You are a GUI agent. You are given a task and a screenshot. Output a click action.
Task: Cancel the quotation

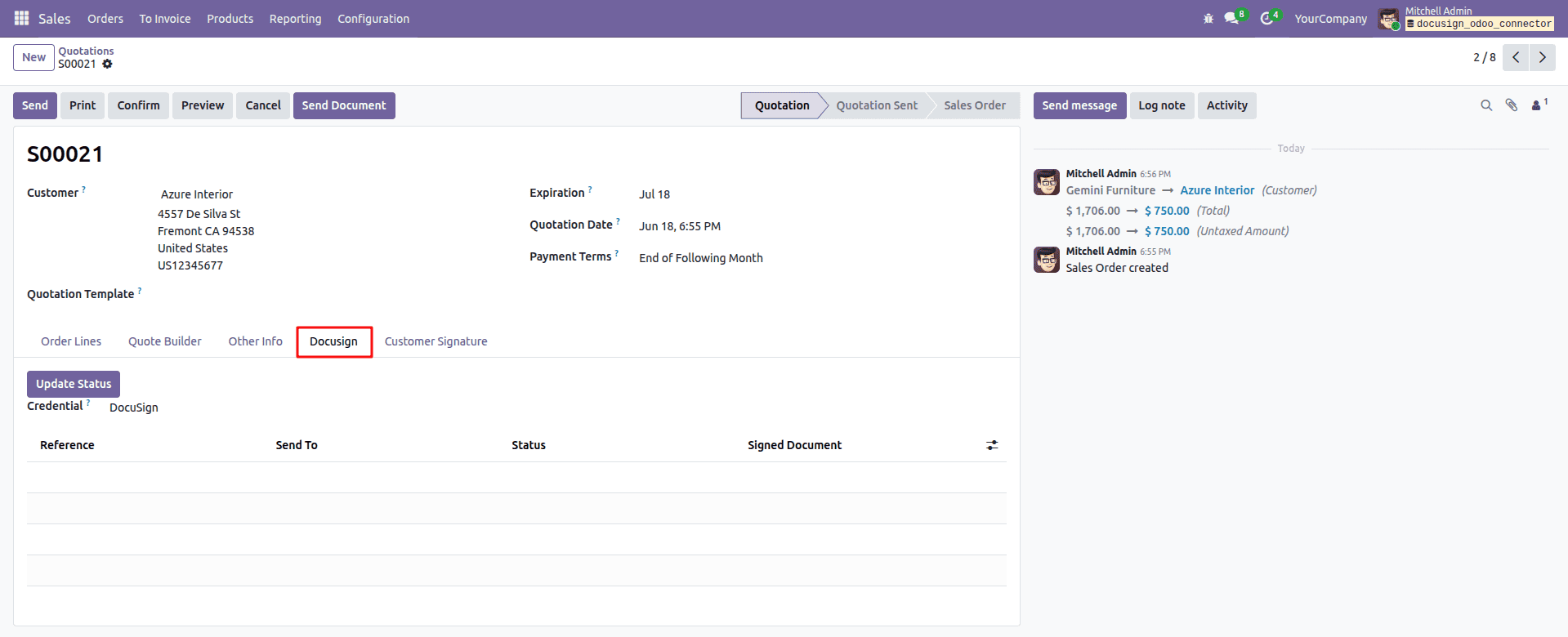point(263,105)
